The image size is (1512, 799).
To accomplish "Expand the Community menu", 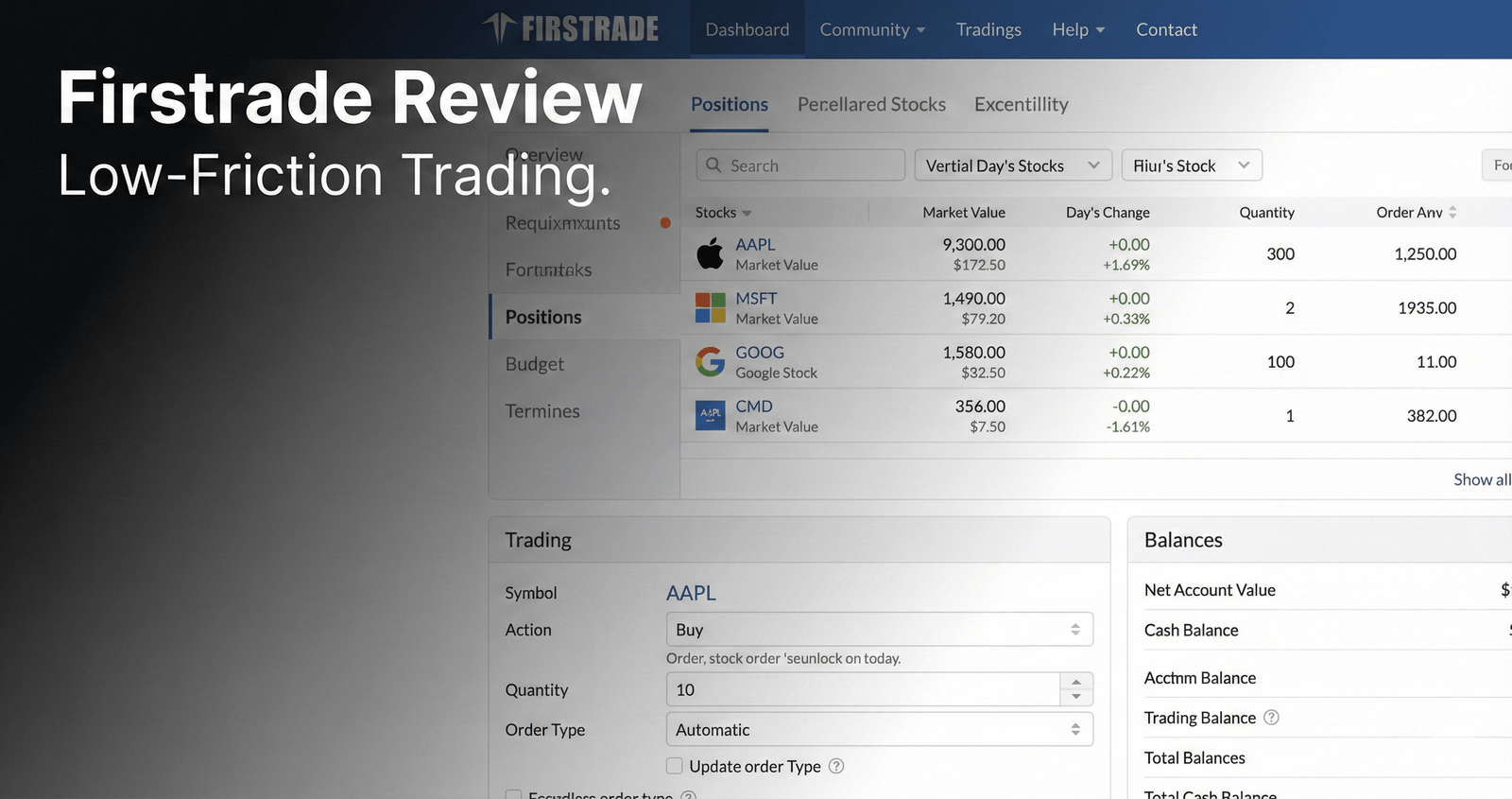I will [872, 29].
